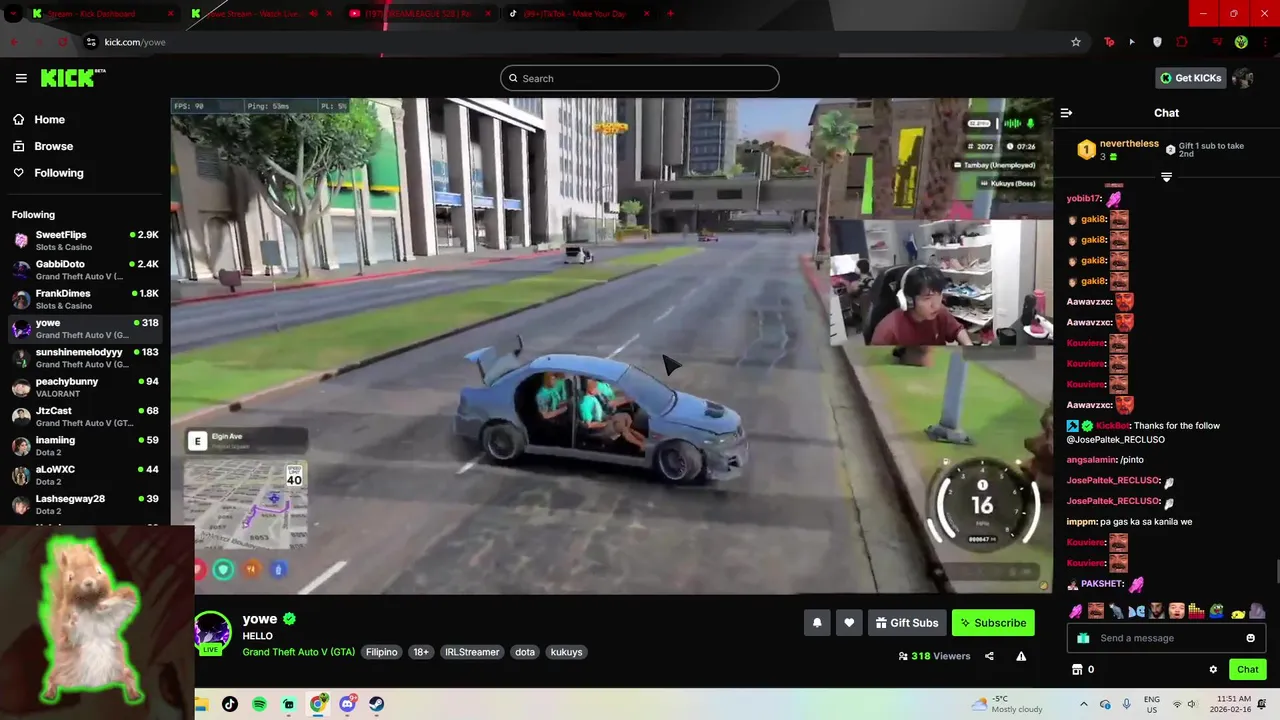Click the Subscribe button

point(993,623)
